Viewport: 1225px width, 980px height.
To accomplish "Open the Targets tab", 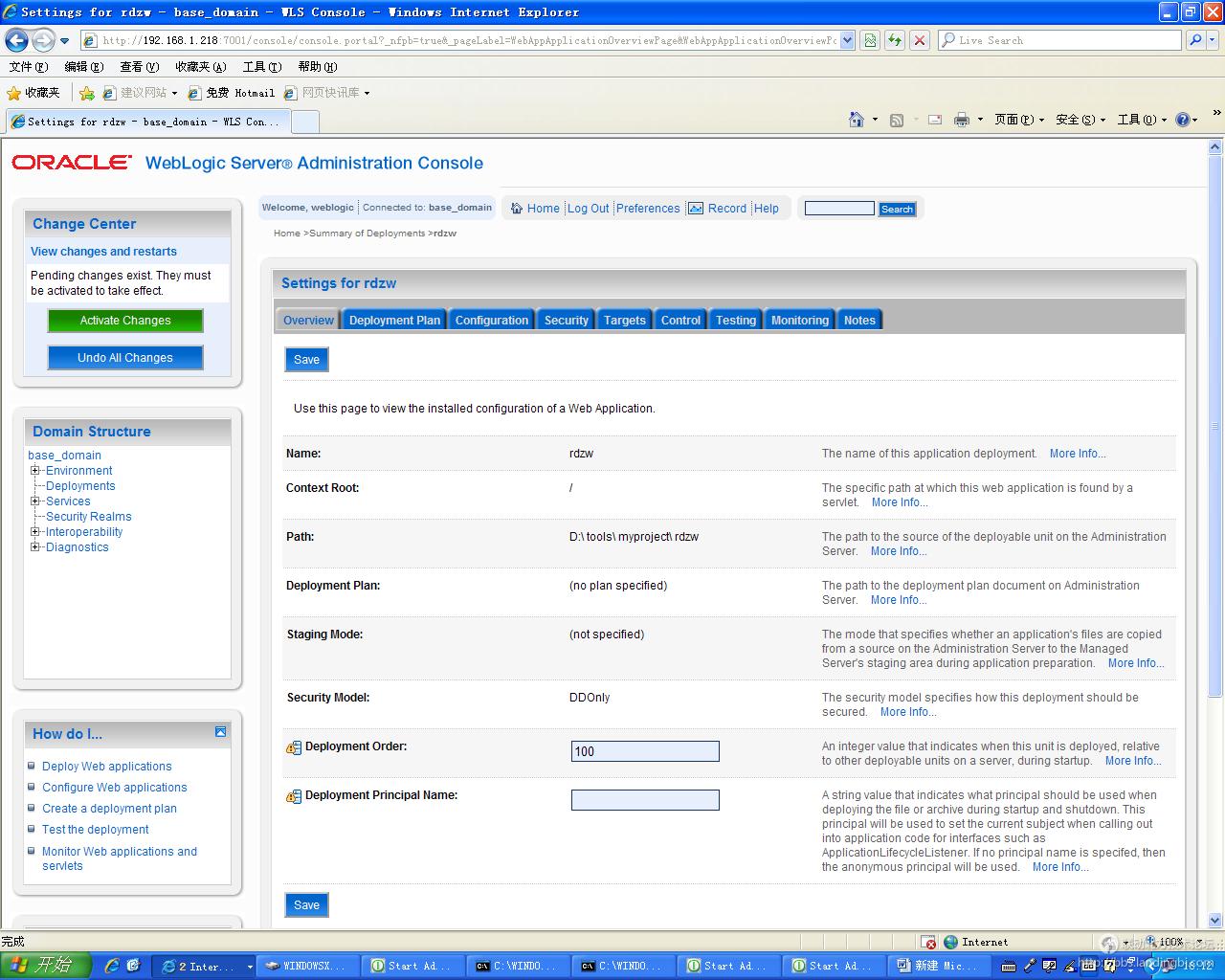I will pyautogui.click(x=624, y=321).
